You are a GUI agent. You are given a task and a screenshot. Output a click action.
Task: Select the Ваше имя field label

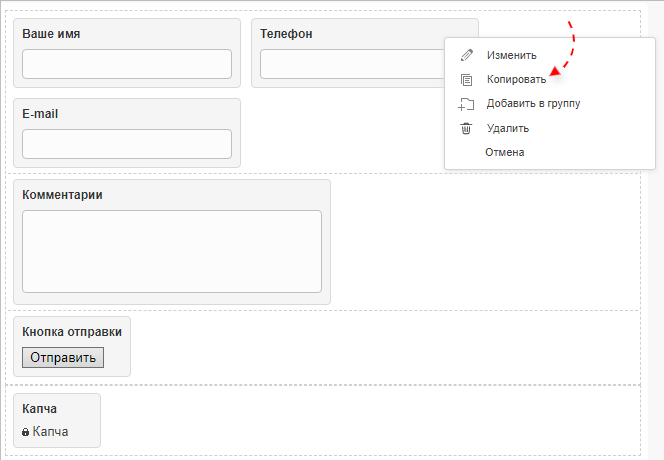(x=51, y=34)
